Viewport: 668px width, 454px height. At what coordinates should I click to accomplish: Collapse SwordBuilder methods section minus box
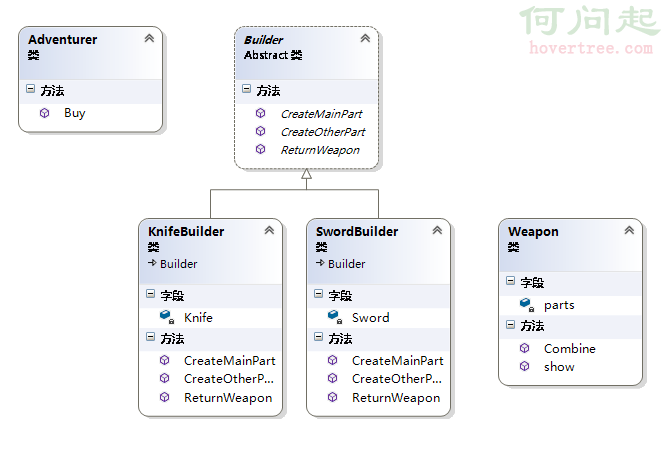click(x=318, y=337)
